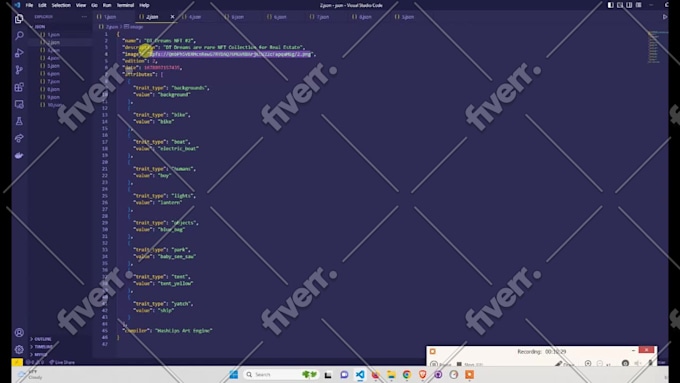
Task: Collapse the JSON folder in Explorer
Action: click(40, 26)
